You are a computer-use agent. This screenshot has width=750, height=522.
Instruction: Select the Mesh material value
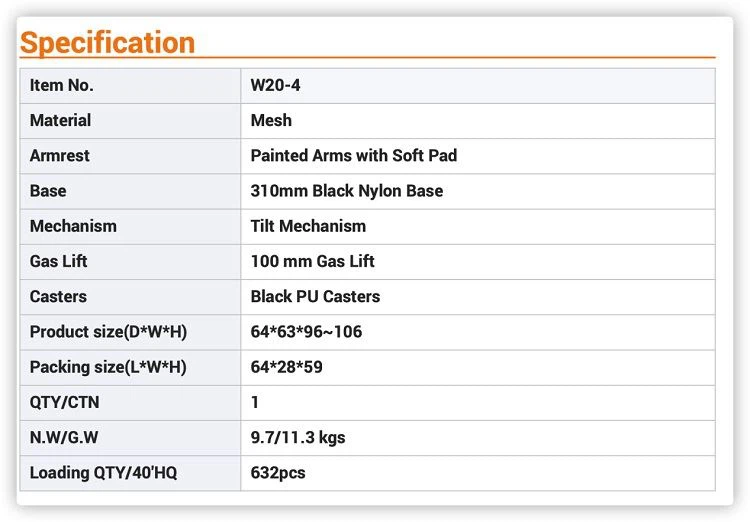click(x=271, y=120)
